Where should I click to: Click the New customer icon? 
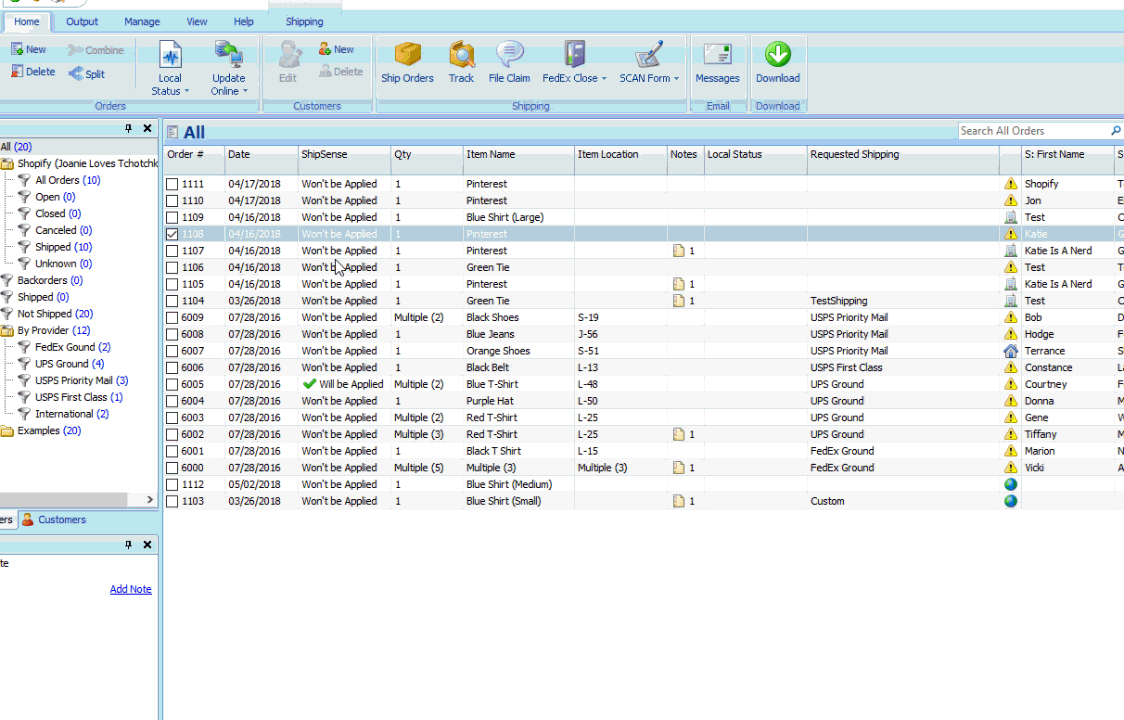coord(325,49)
